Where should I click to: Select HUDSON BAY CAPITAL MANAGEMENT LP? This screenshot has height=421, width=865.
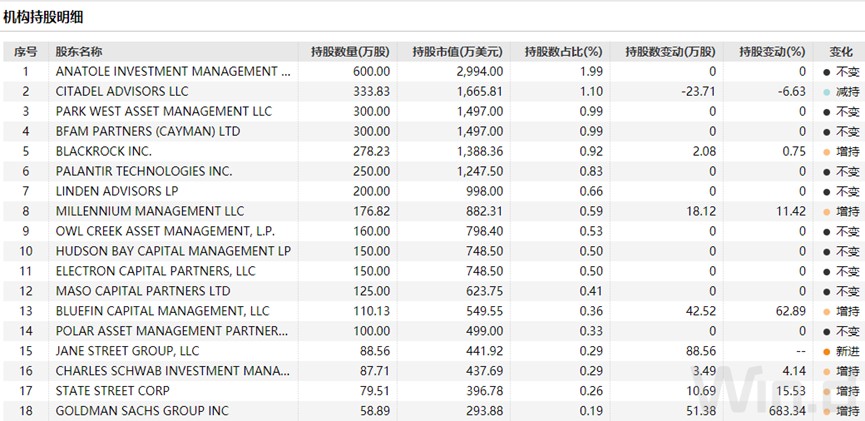173,251
